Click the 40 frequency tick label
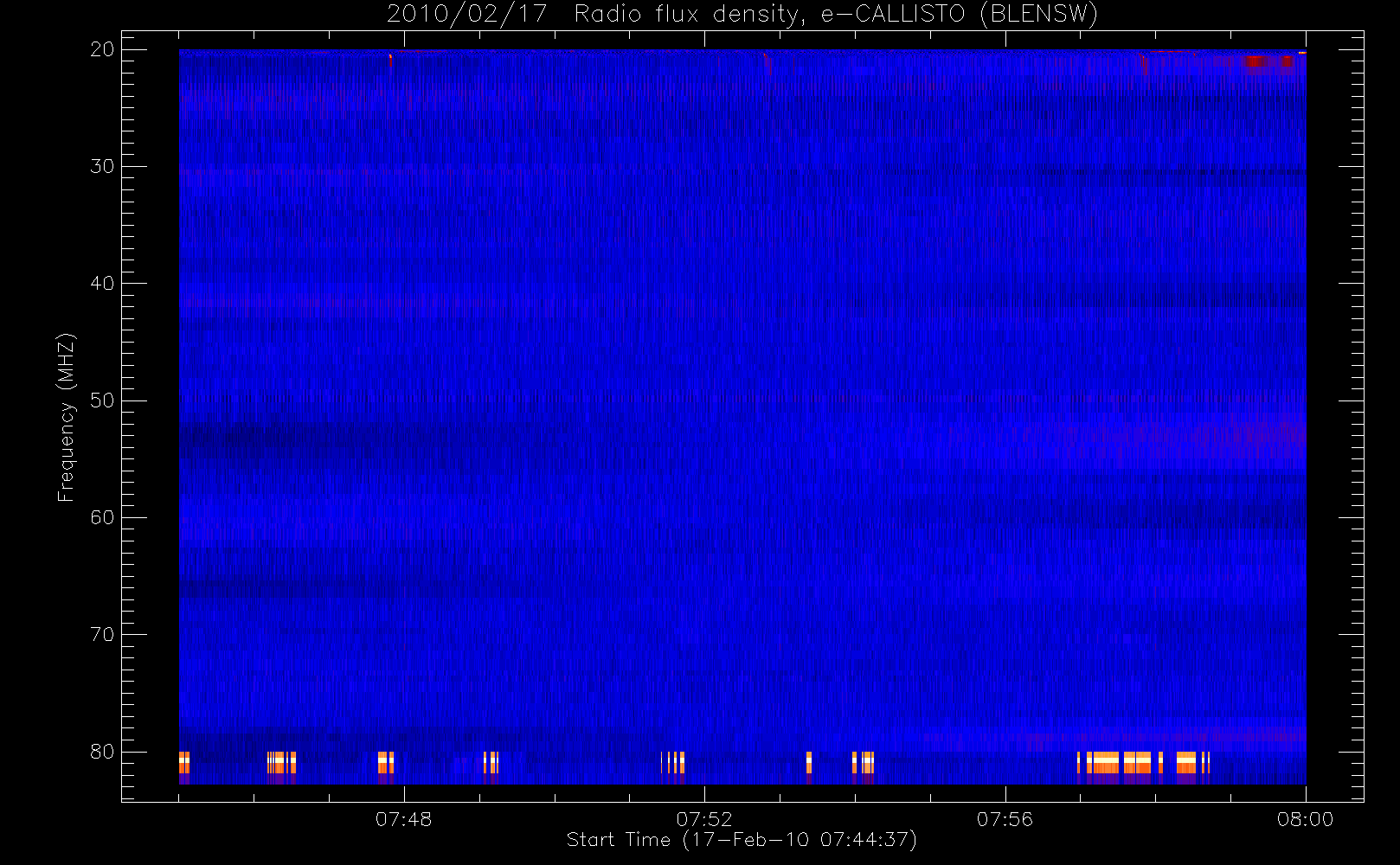Image resolution: width=1400 pixels, height=865 pixels. [x=102, y=284]
